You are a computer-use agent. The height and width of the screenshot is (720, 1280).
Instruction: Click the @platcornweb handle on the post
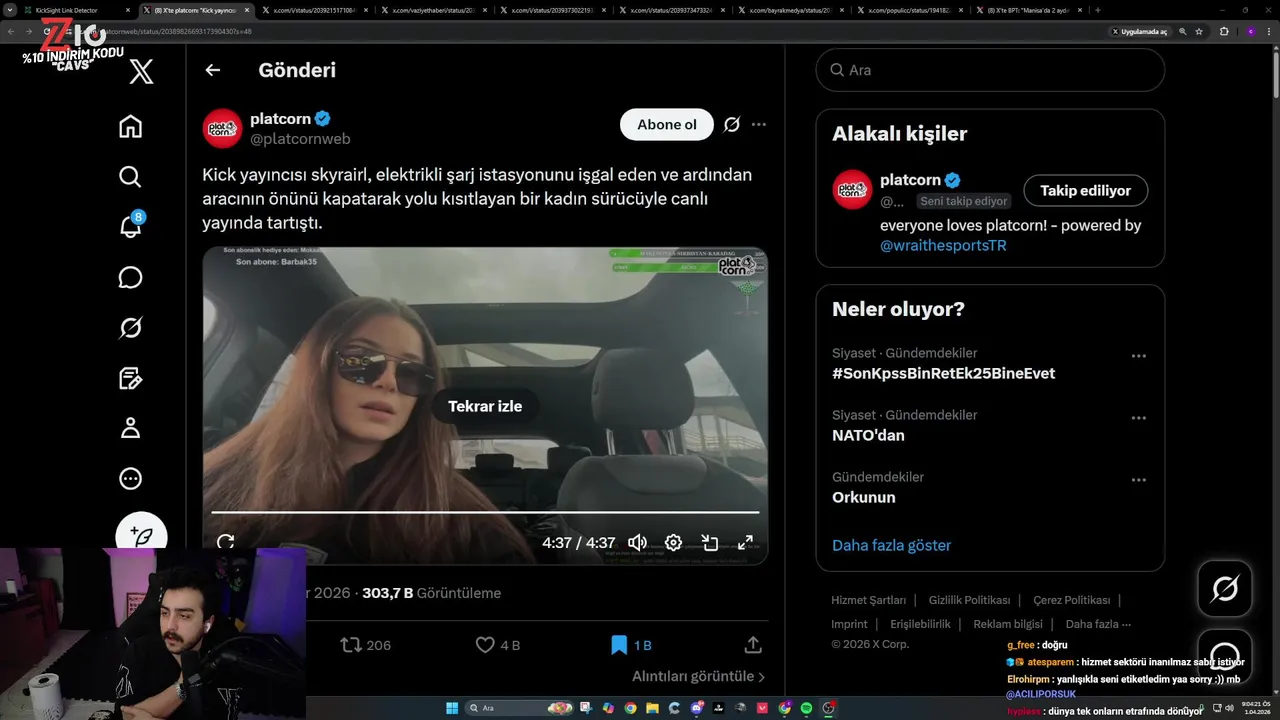(x=300, y=139)
